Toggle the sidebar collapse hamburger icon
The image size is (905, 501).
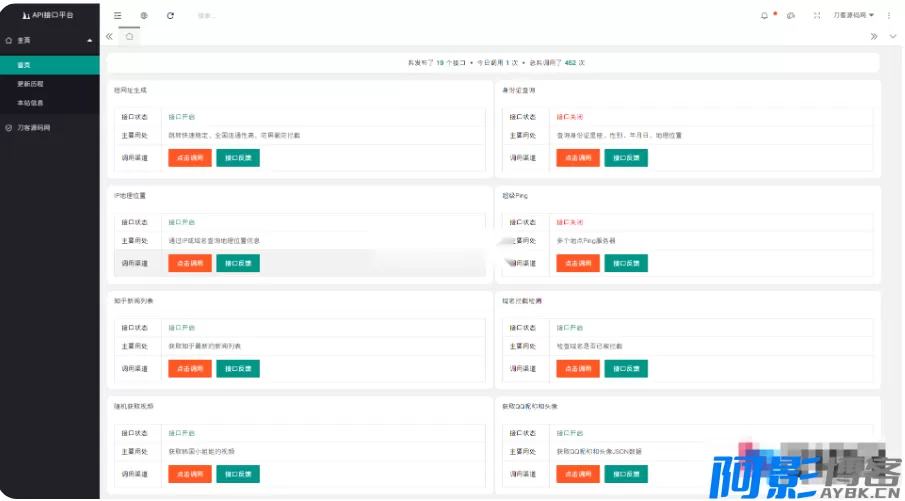[x=117, y=15]
